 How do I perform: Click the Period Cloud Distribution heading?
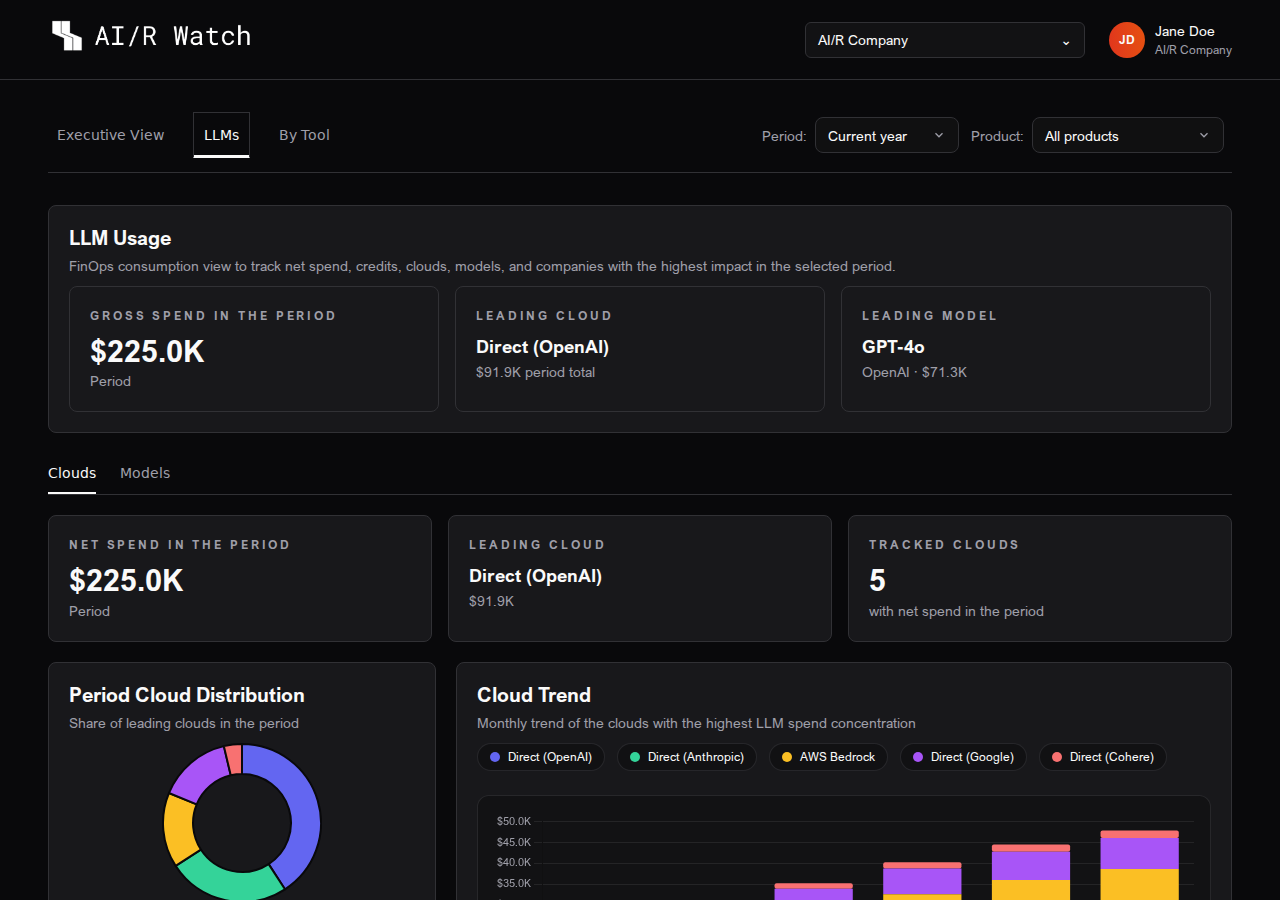coord(187,695)
